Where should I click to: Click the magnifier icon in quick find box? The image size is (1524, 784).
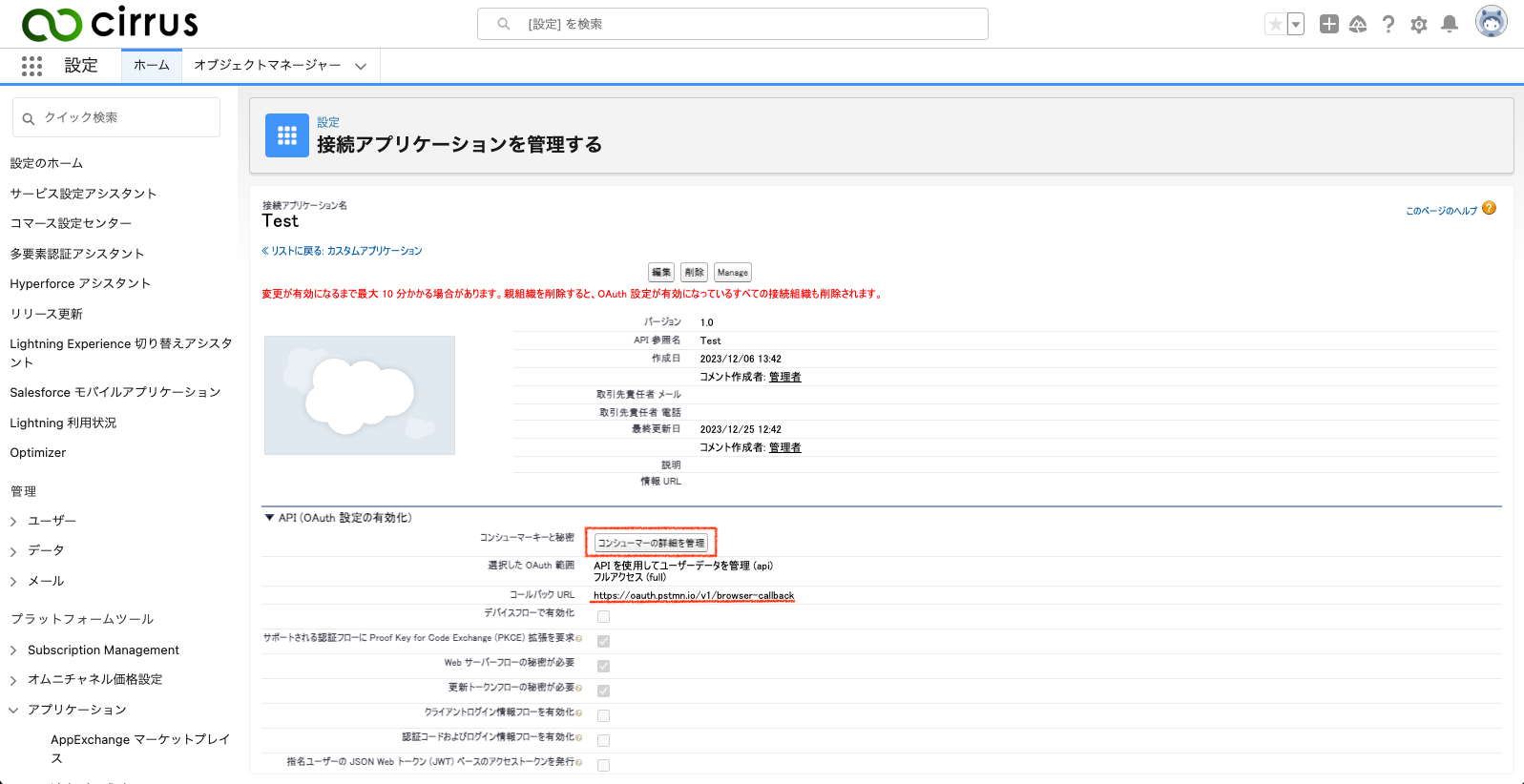click(29, 118)
